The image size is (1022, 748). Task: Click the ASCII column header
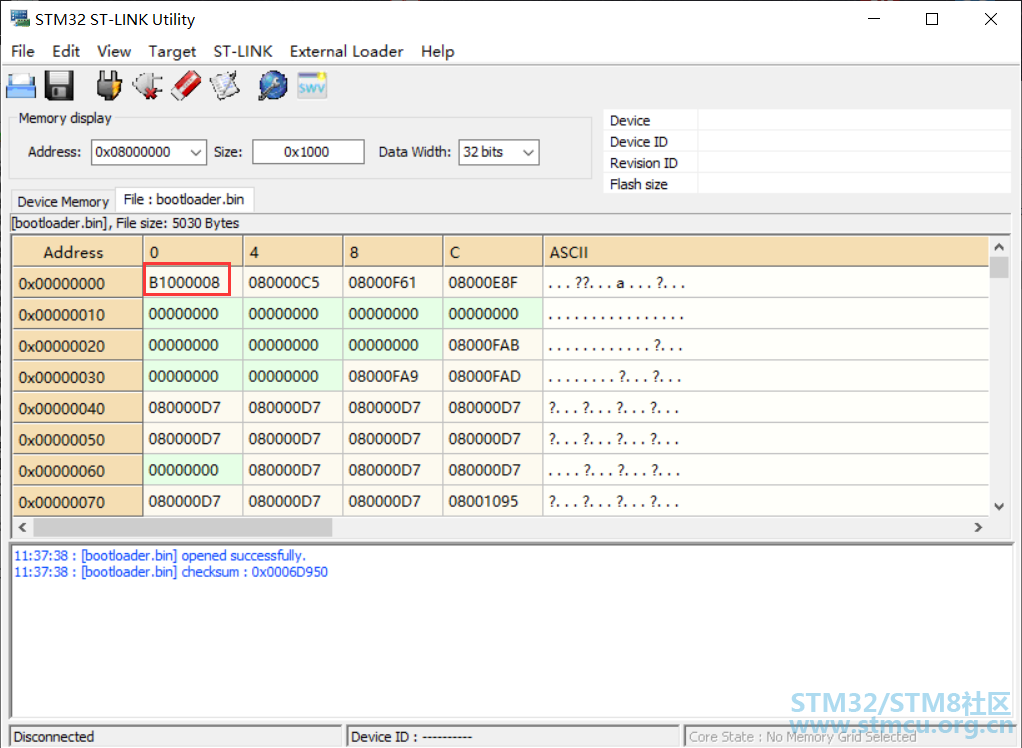click(766, 252)
